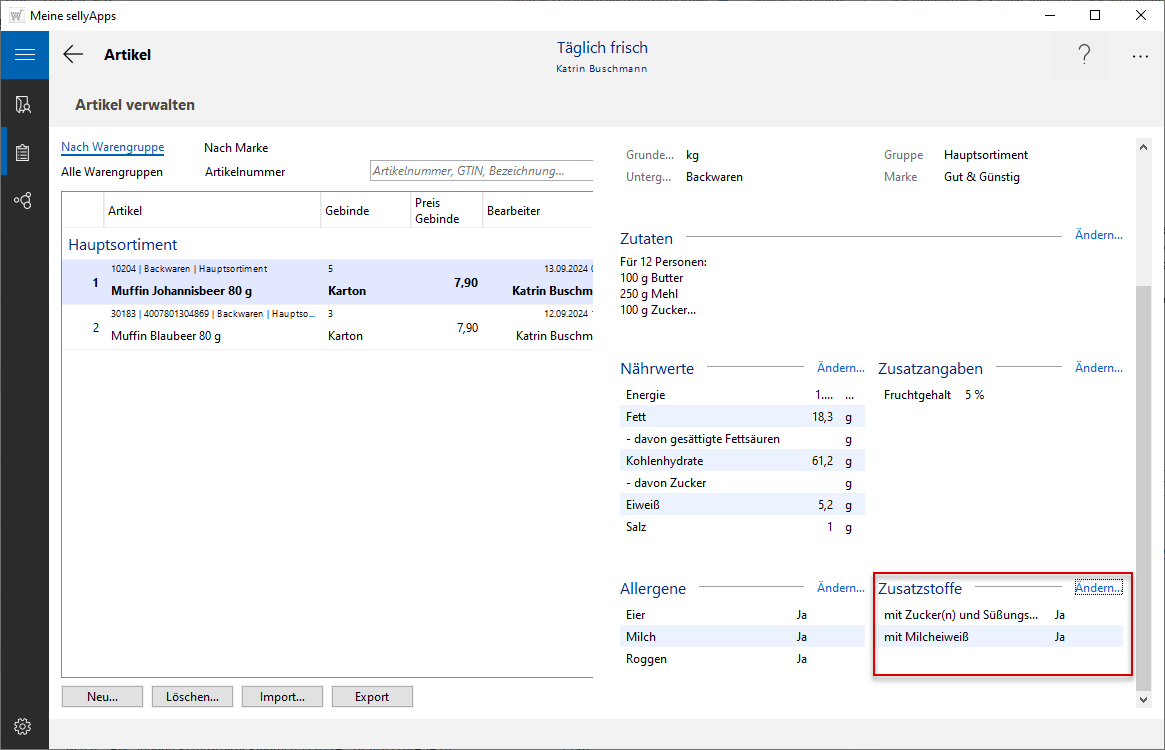This screenshot has height=750, width=1165.
Task: Open the Alle Warengruppen filter dropdown
Action: [112, 172]
